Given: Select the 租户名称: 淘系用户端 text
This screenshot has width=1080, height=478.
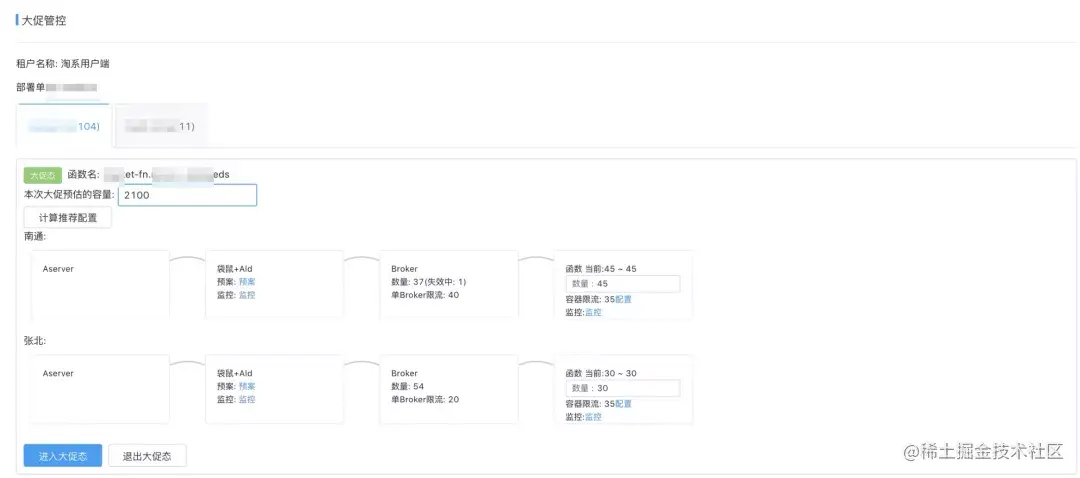Looking at the screenshot, I should point(63,63).
